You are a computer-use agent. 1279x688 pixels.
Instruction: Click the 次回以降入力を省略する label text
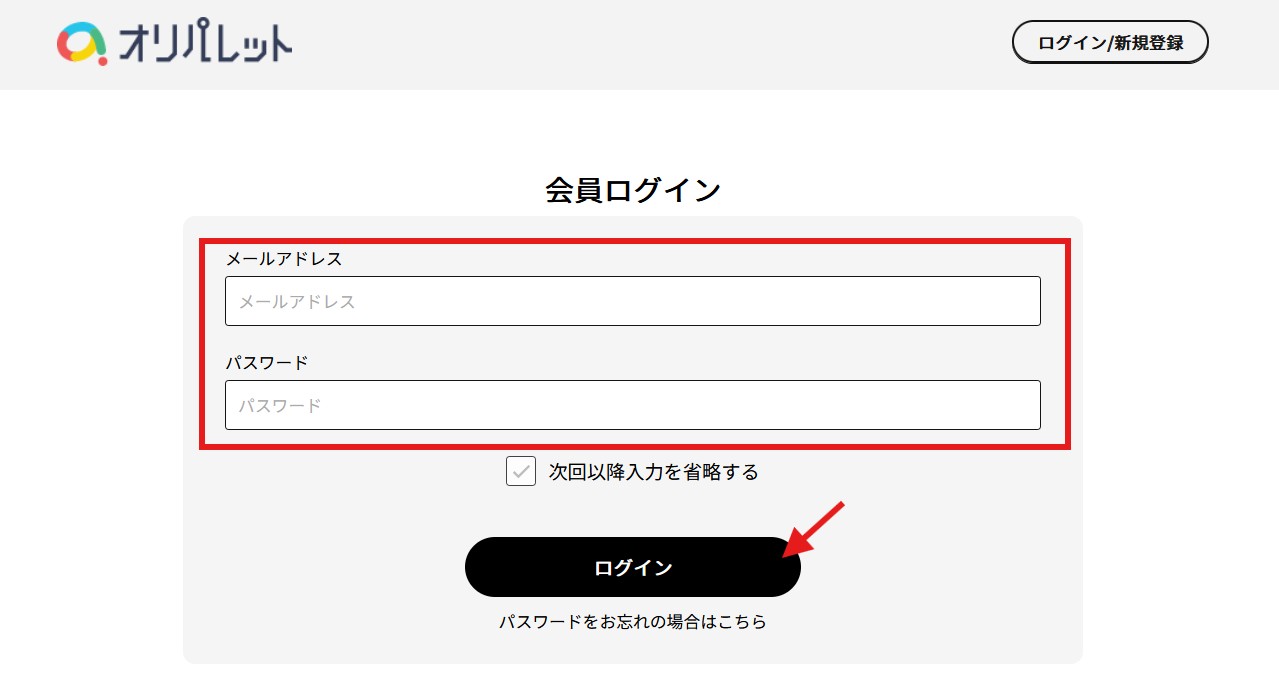tap(653, 472)
